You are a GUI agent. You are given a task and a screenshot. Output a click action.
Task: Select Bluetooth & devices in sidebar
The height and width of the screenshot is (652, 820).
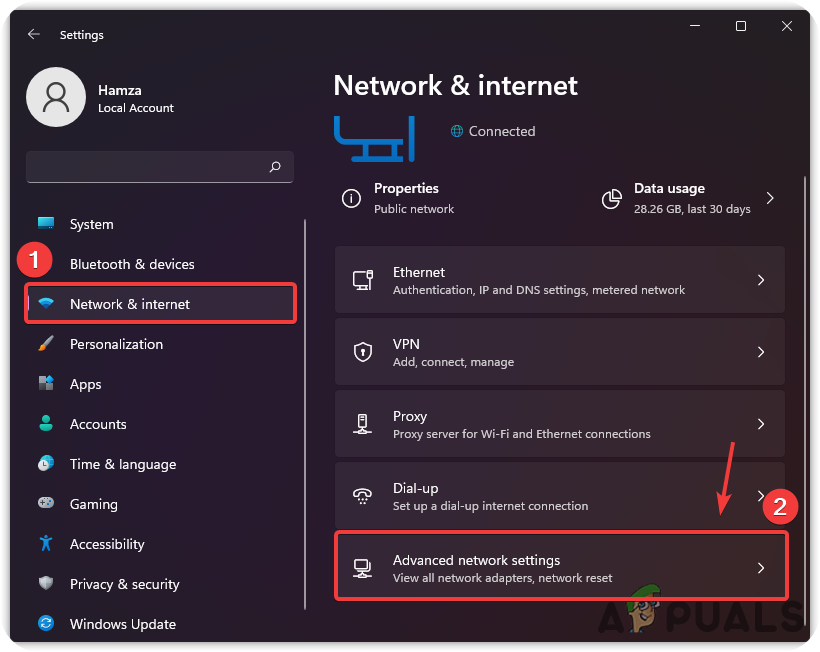[x=132, y=264]
